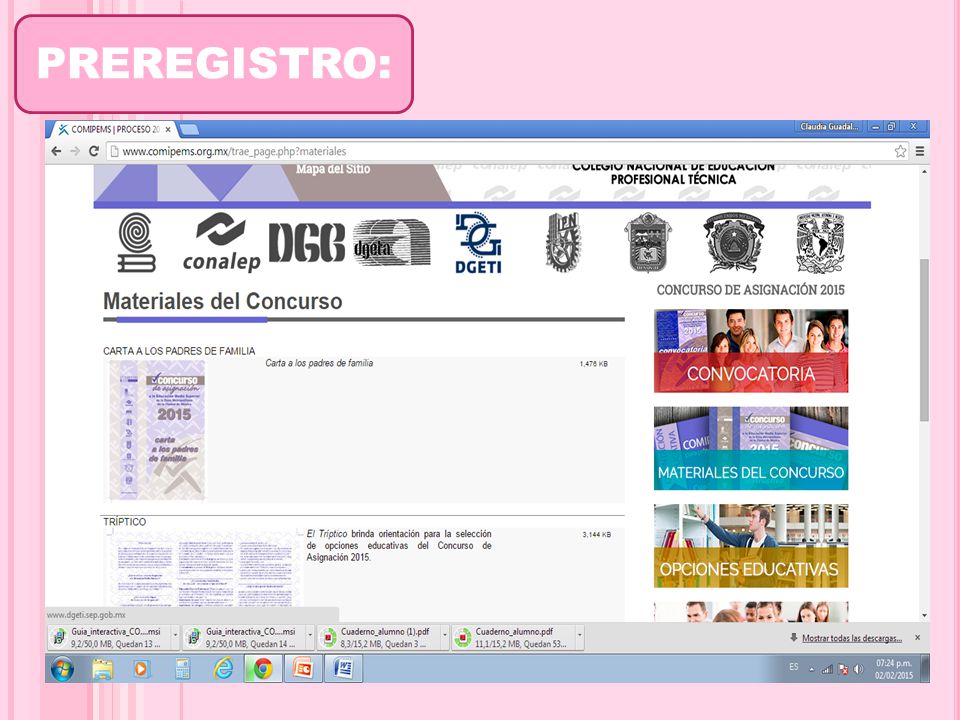Click the page vertical scrollbar thumb
The width and height of the screenshot is (960, 720).
click(924, 340)
